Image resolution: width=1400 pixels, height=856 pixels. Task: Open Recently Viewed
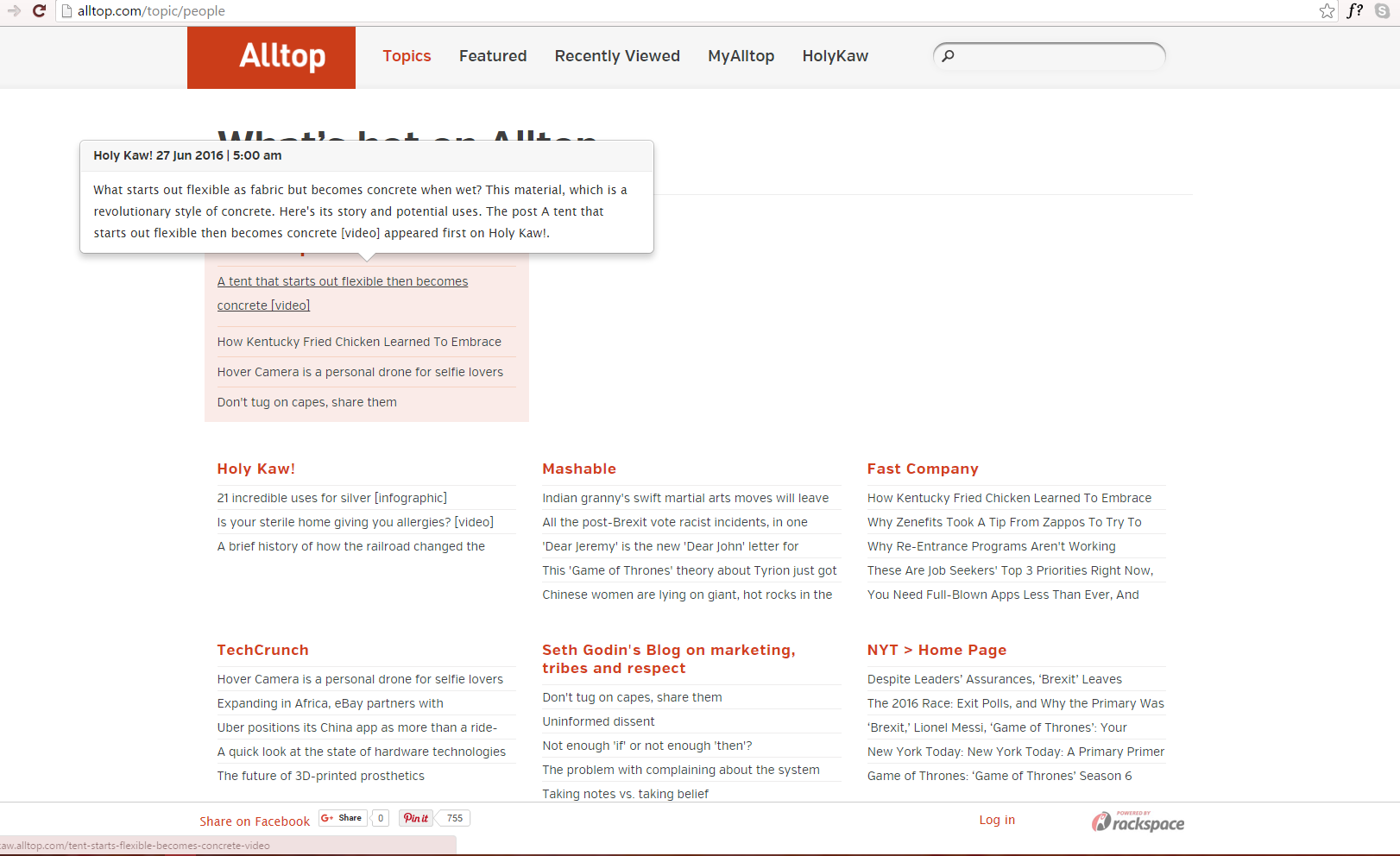617,56
